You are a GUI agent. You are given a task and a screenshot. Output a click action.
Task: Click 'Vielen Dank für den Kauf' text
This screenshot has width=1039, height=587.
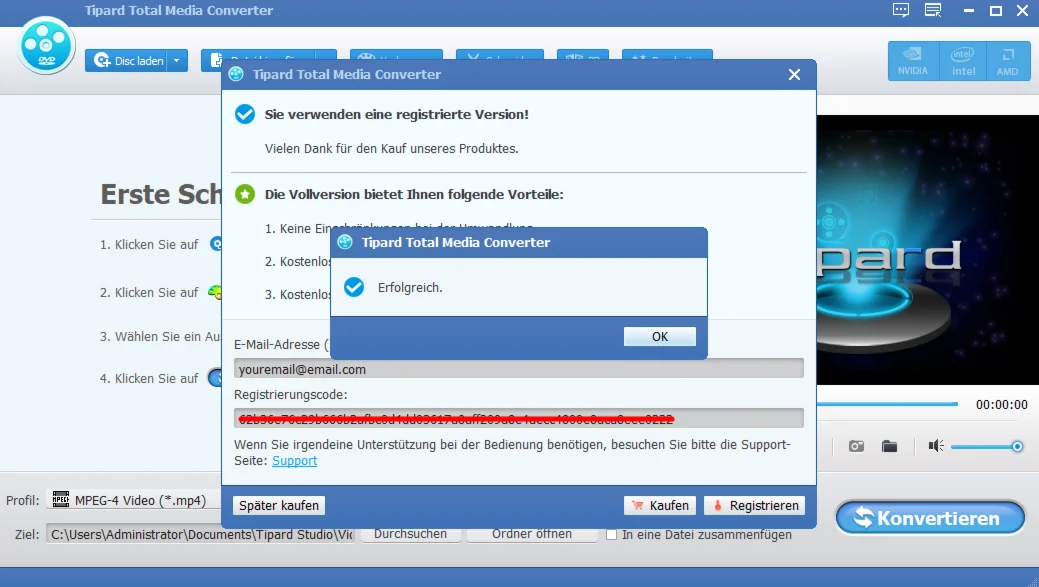391,148
